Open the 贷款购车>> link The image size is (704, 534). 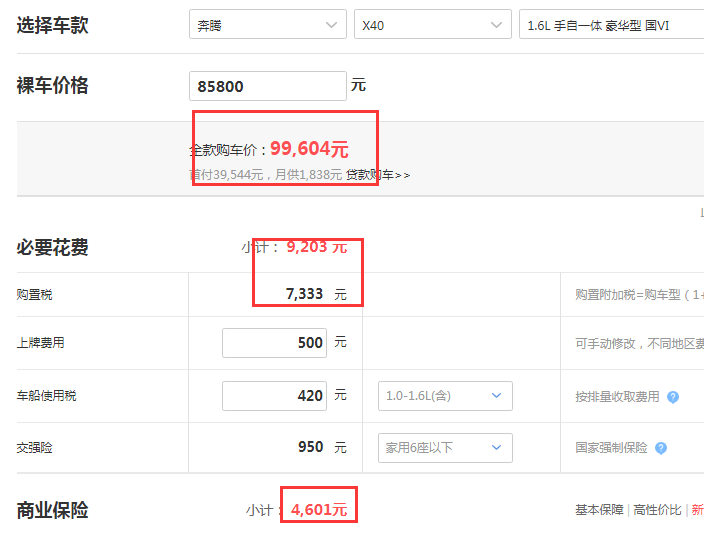click(378, 175)
